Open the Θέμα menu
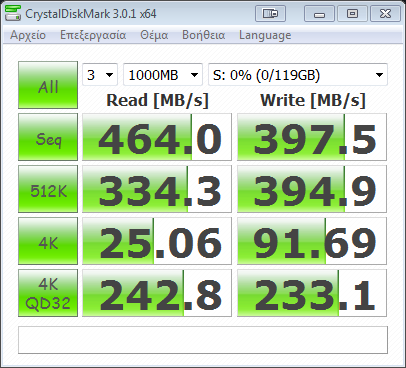Viewport: 406px width, 368px height. (154, 35)
